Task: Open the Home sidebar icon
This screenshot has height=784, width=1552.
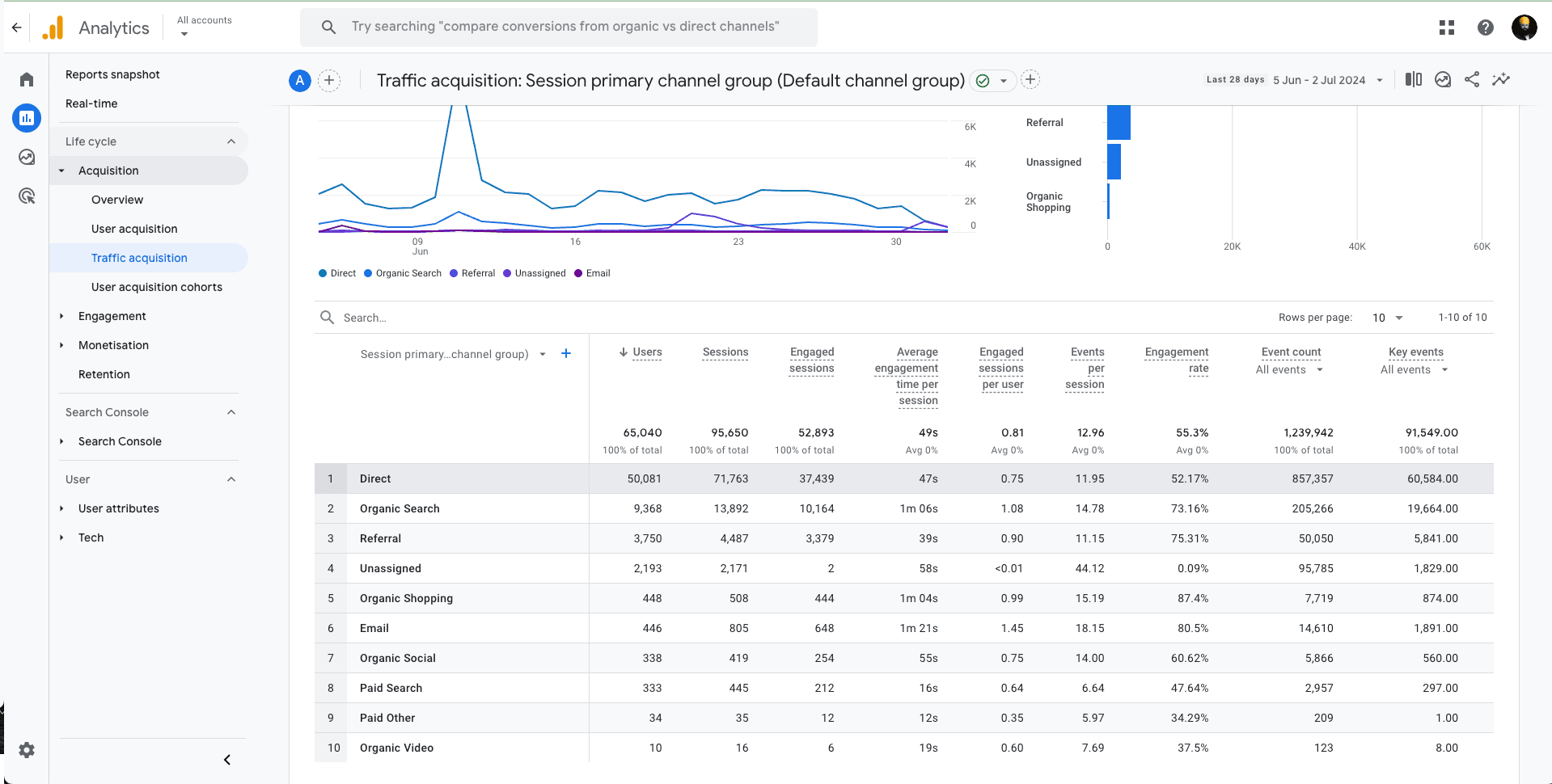Action: point(27,79)
